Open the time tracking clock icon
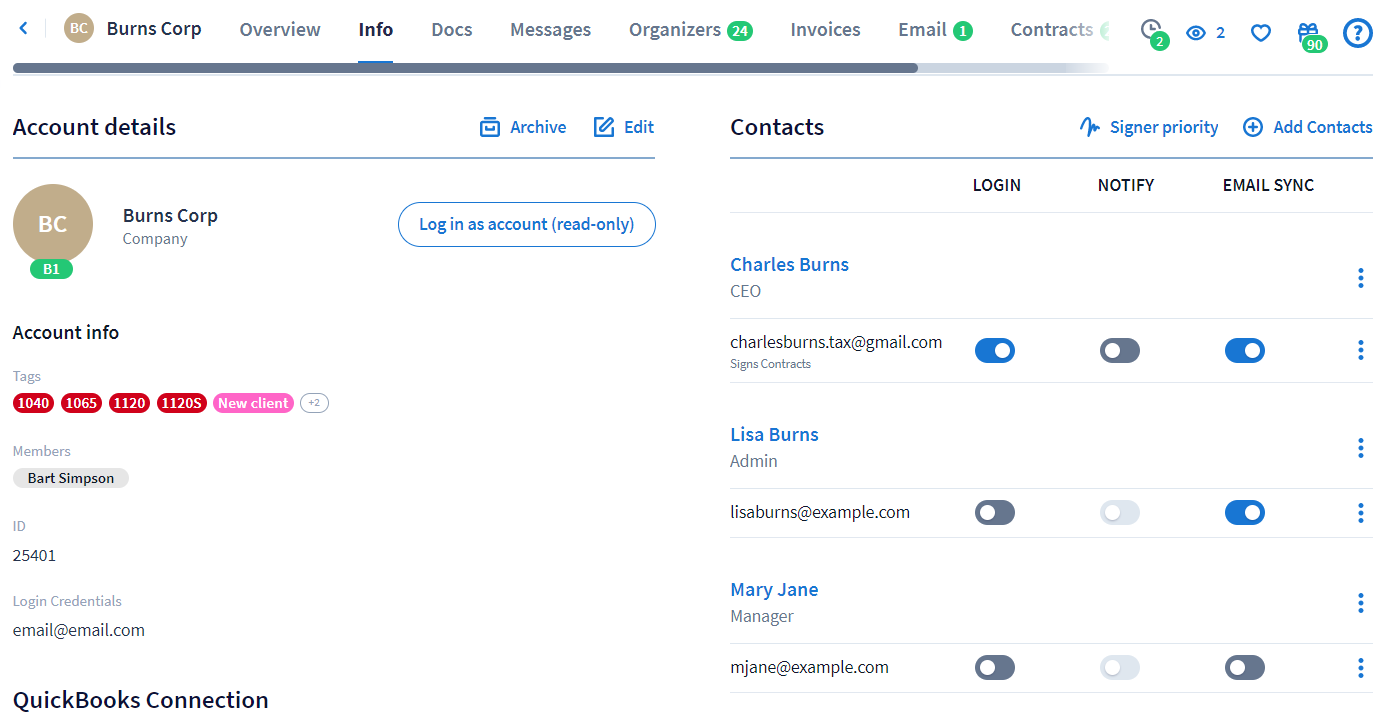The width and height of the screenshot is (1399, 720). [x=1151, y=30]
